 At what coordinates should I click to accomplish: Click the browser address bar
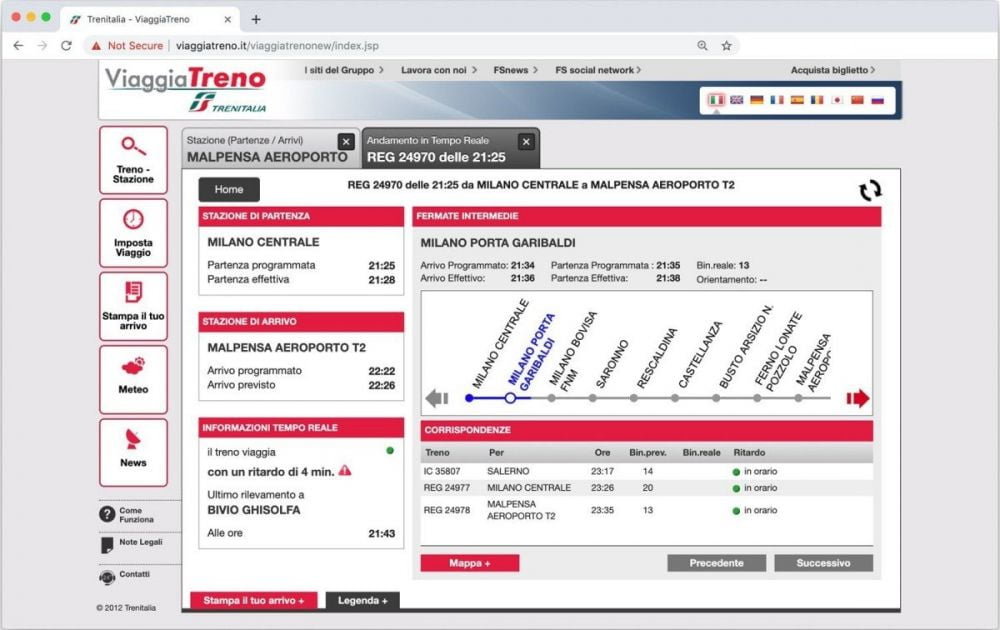coord(400,45)
